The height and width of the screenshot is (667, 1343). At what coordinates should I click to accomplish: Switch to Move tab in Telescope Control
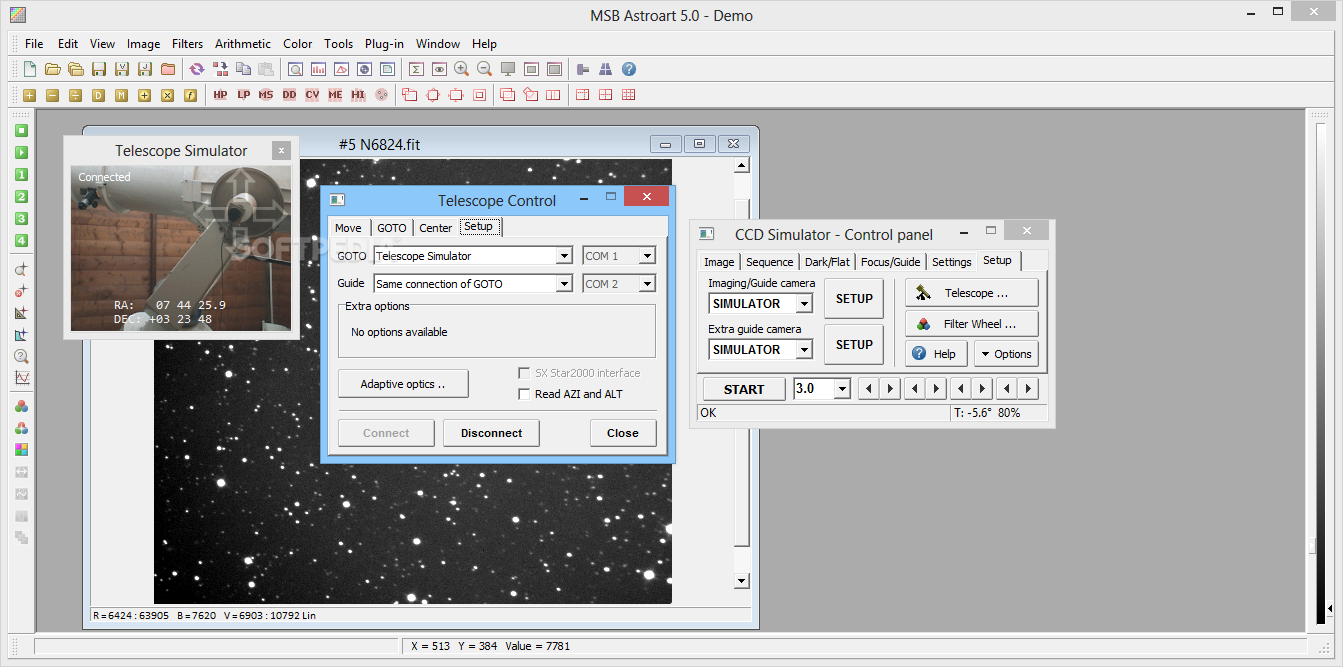pos(348,228)
